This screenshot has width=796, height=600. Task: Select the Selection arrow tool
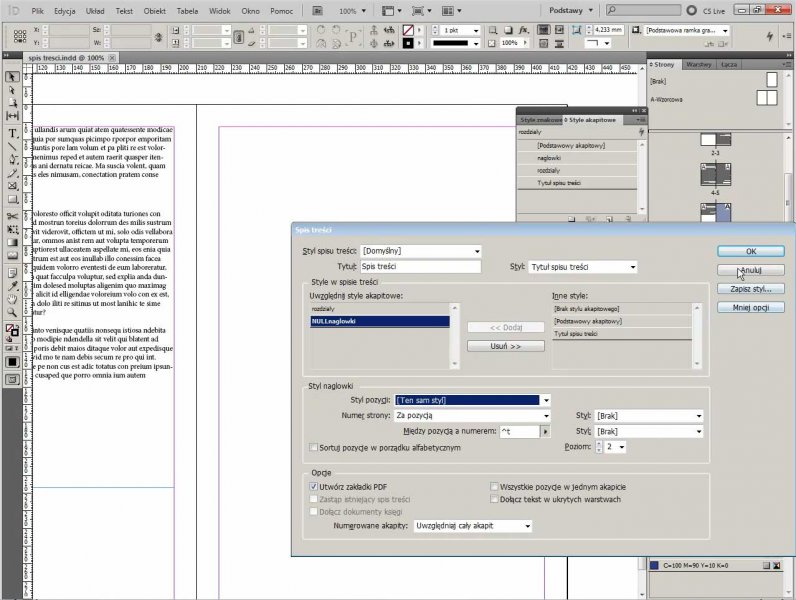tap(13, 77)
